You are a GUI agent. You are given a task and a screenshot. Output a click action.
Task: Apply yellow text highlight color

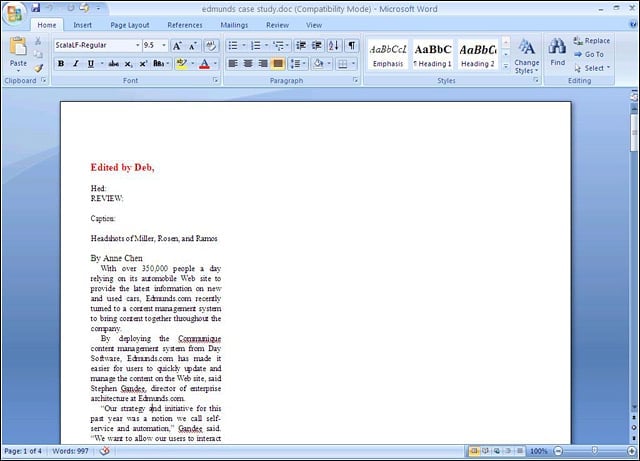click(x=181, y=63)
